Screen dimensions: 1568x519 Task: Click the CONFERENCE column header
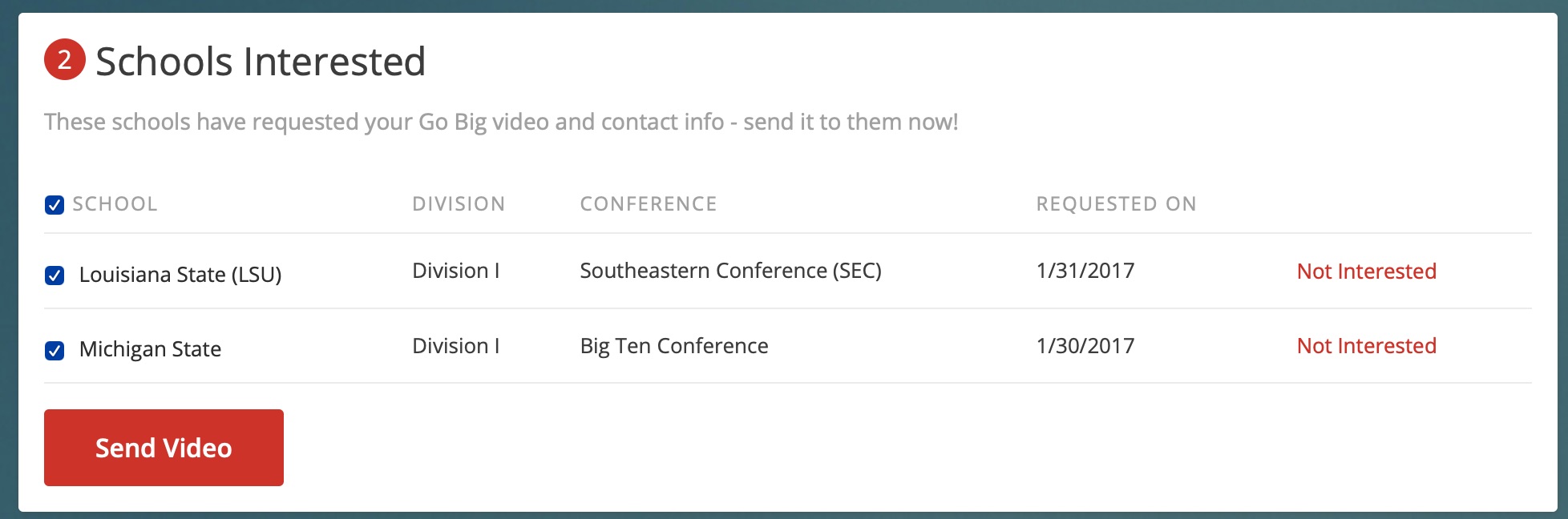[648, 204]
